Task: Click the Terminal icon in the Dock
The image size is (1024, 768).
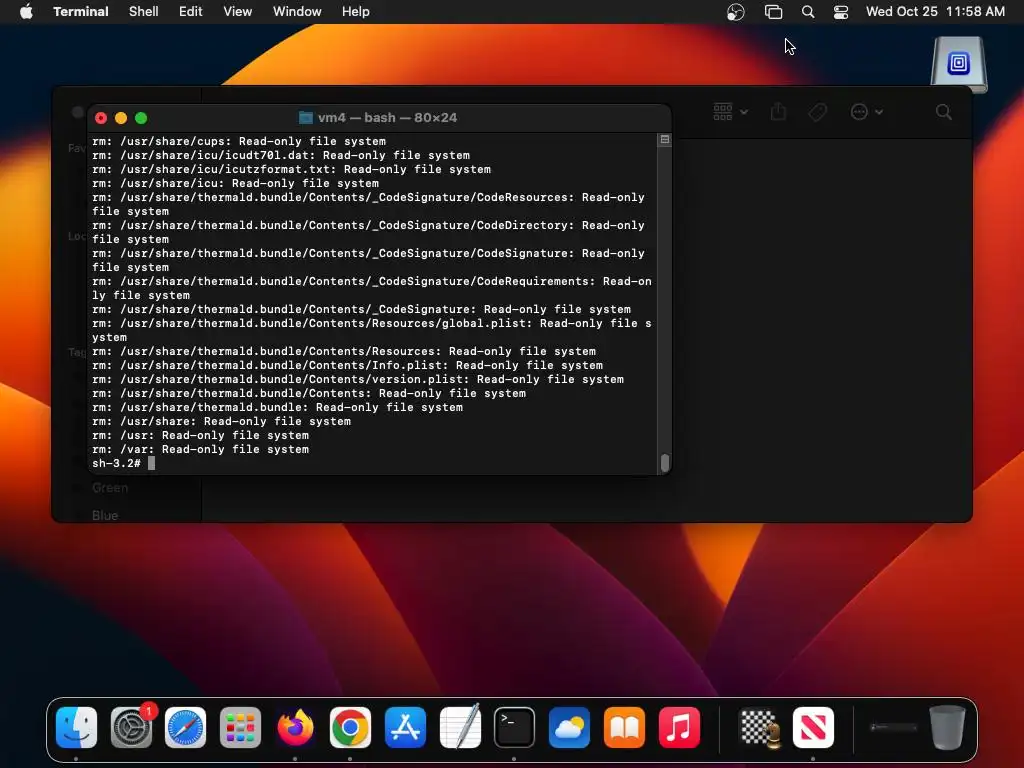Action: pos(514,728)
